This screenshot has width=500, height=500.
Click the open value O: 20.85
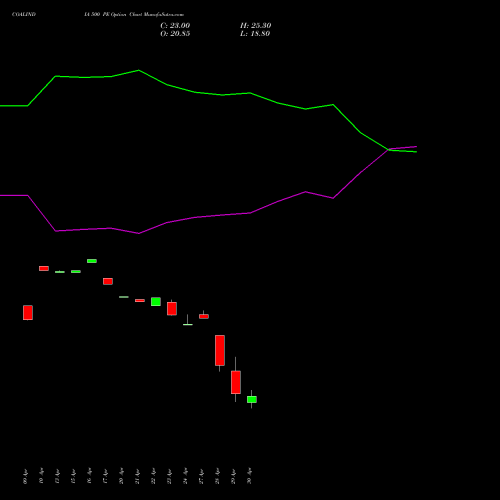click(x=175, y=34)
